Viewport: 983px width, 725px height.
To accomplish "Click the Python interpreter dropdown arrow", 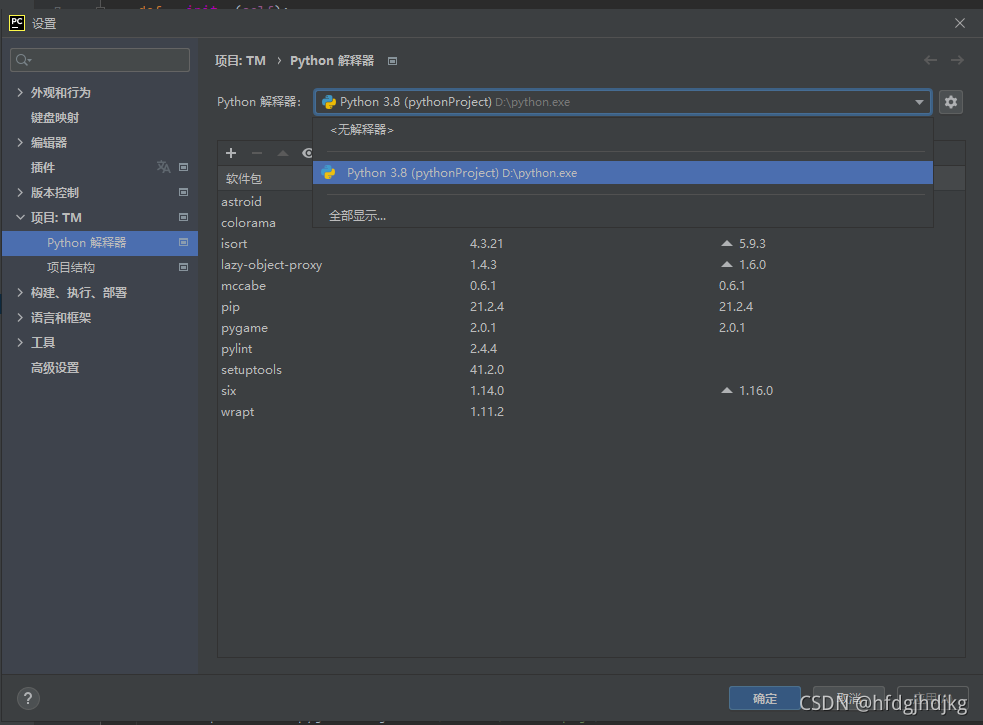I will click(x=919, y=102).
